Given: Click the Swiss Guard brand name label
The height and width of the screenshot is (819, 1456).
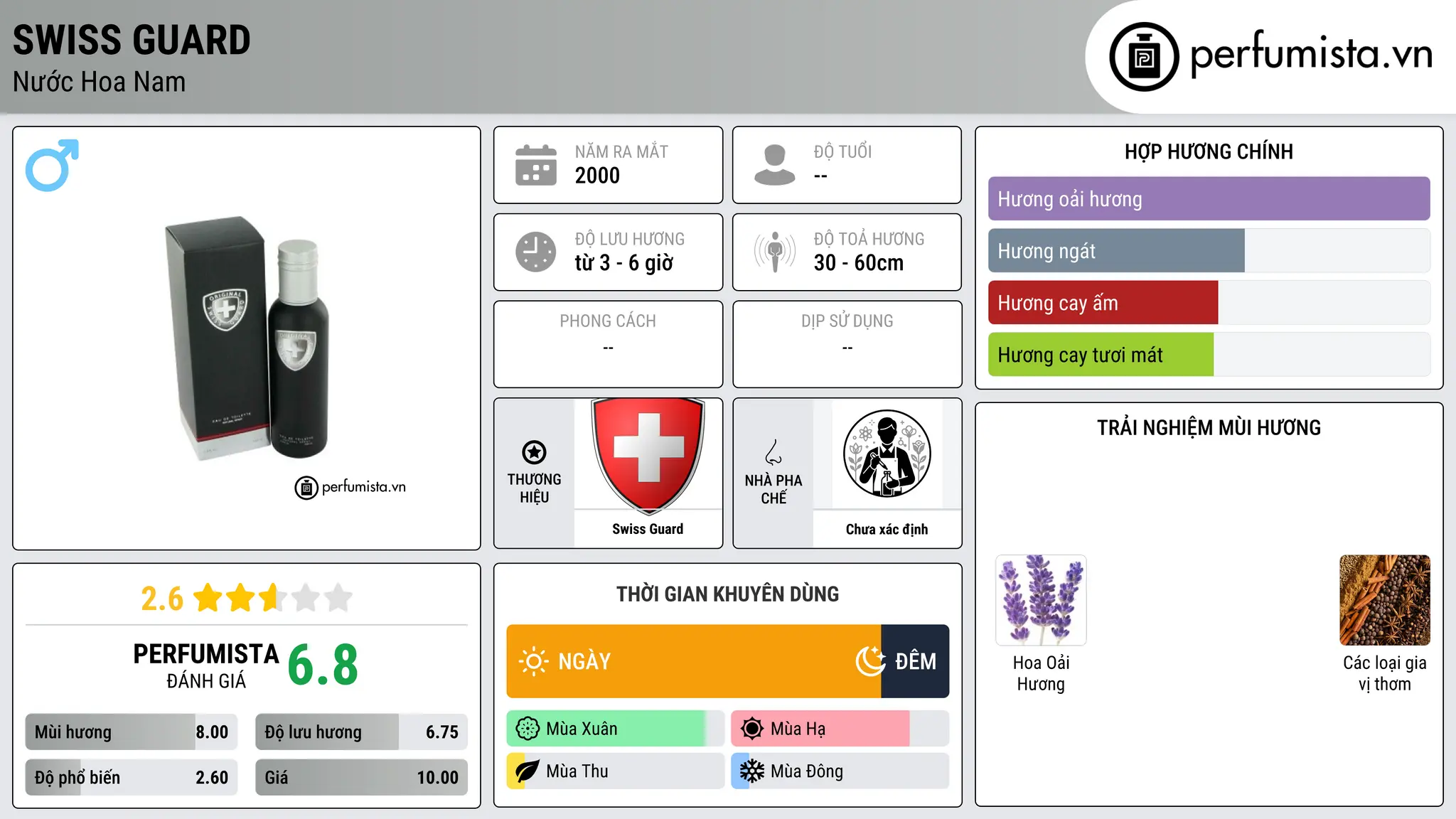Looking at the screenshot, I should pyautogui.click(x=648, y=529).
